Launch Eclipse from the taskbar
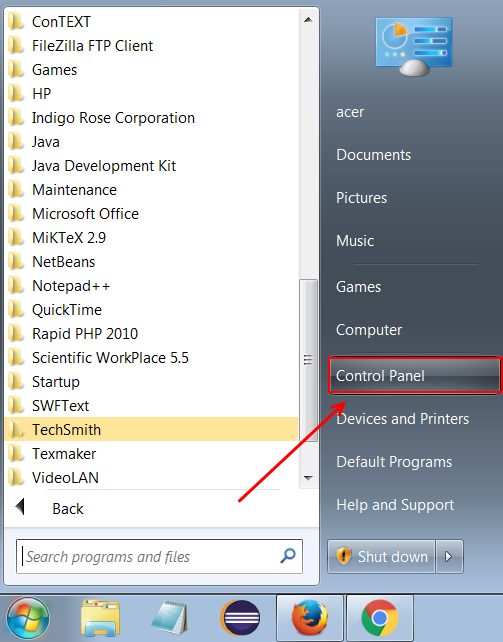Viewport: 503px width, 642px height. (x=241, y=618)
